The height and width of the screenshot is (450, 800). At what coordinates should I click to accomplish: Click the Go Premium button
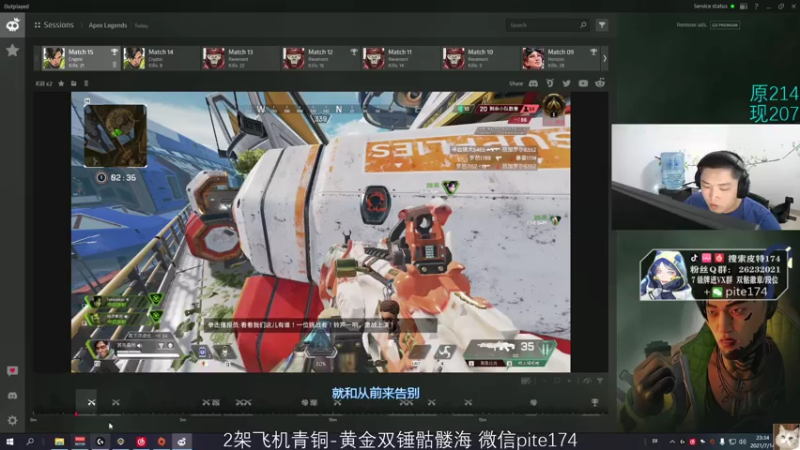725,25
